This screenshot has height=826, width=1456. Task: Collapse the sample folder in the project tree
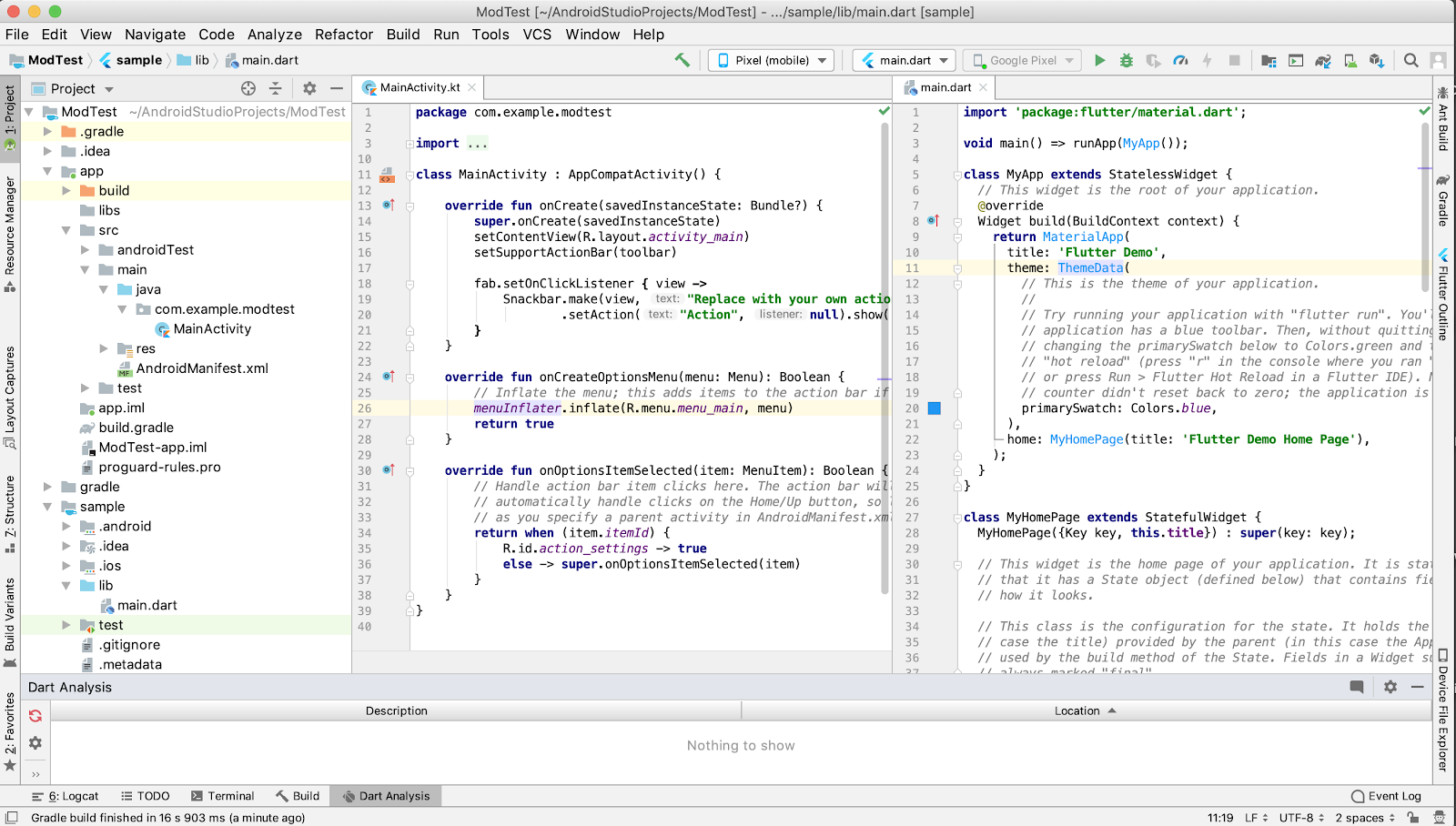47,507
